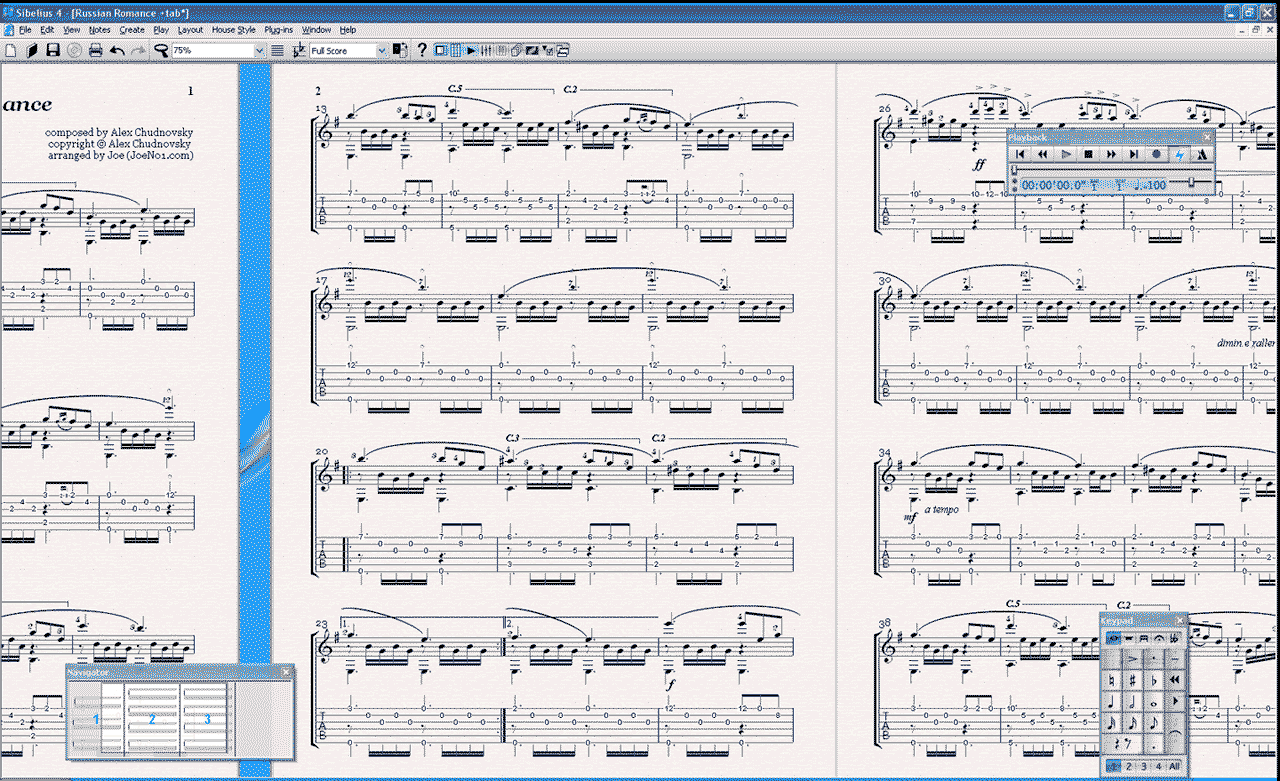Select the half note on the Keypad
Image resolution: width=1280 pixels, height=781 pixels.
[x=1133, y=701]
